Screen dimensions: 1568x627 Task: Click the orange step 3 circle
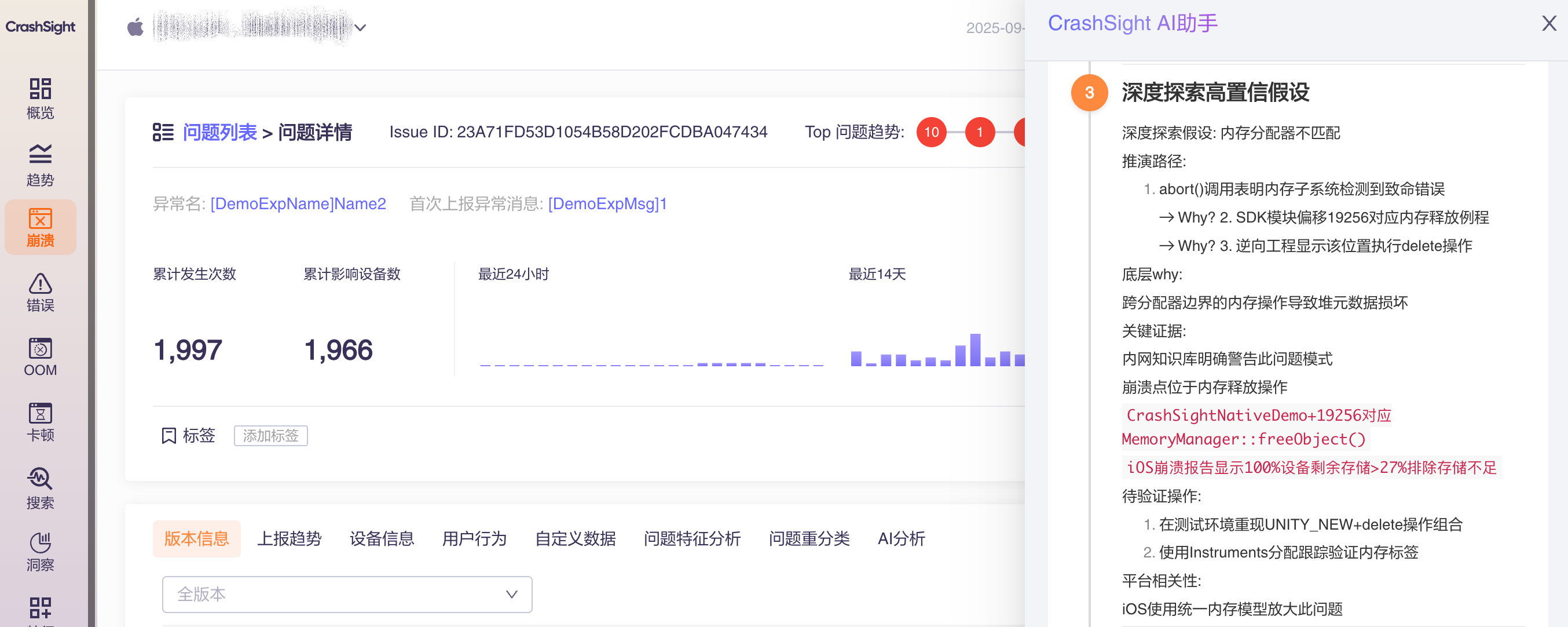tap(1090, 93)
